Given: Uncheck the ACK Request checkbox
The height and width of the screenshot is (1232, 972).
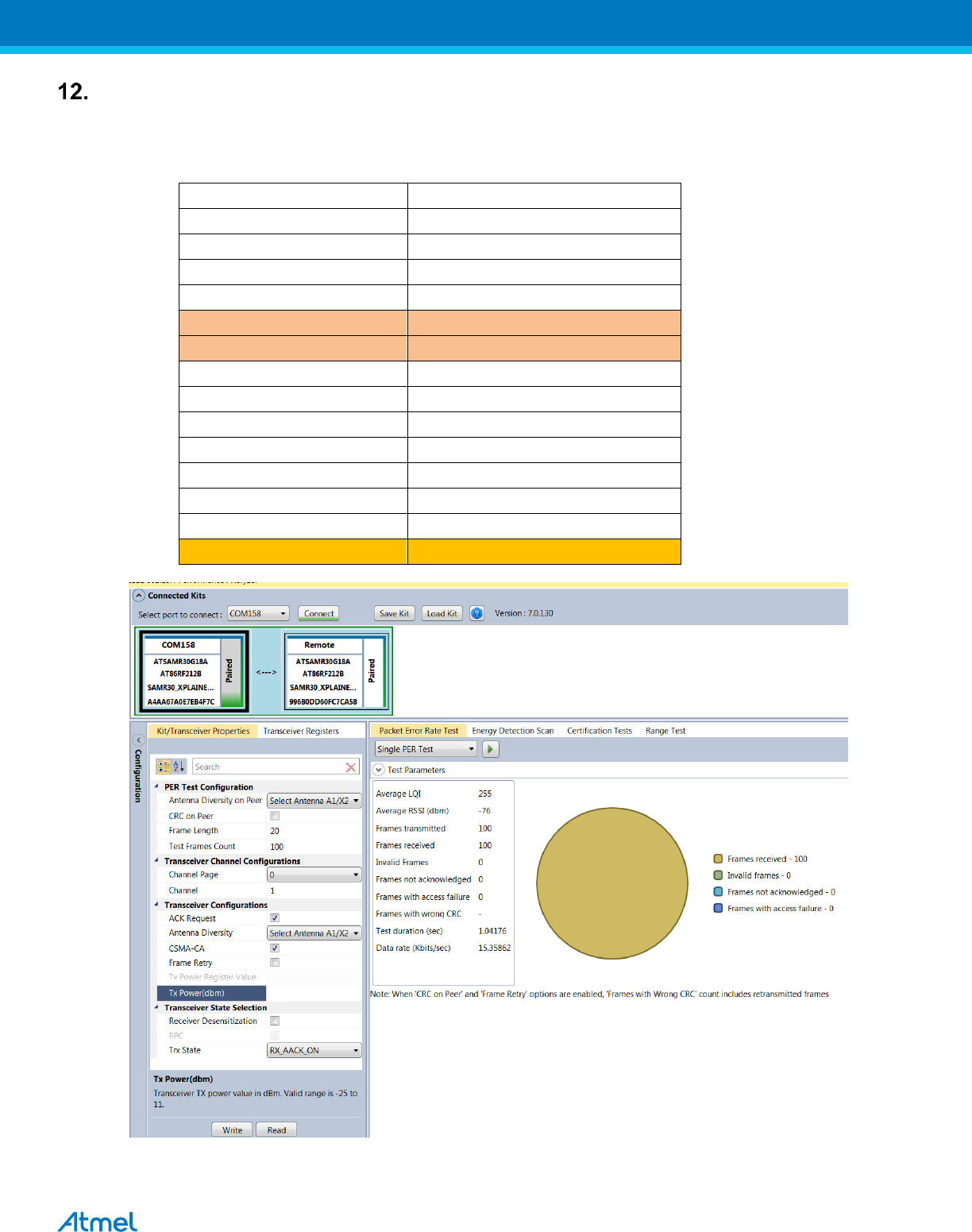Looking at the screenshot, I should tap(275, 918).
